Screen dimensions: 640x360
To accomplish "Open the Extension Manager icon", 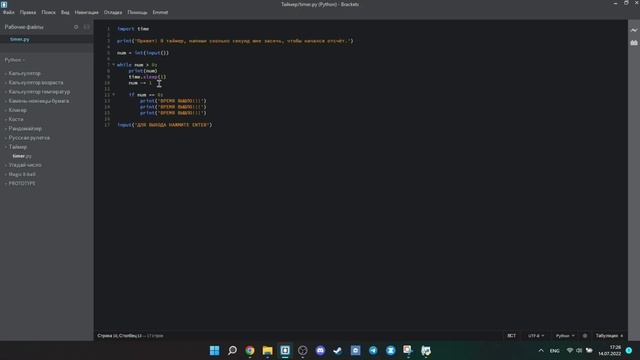I will click(x=633, y=42).
